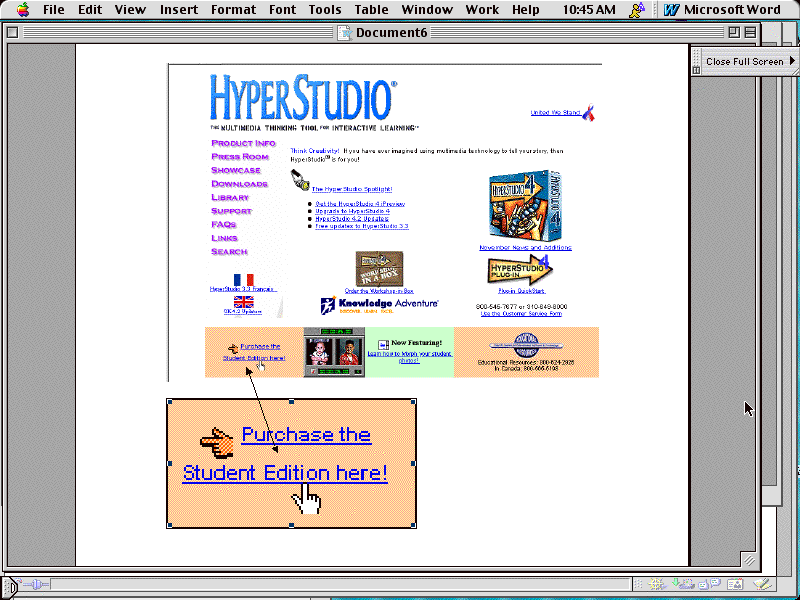
Task: Click the Document6 window zoom box
Action: pyautogui.click(x=734, y=33)
